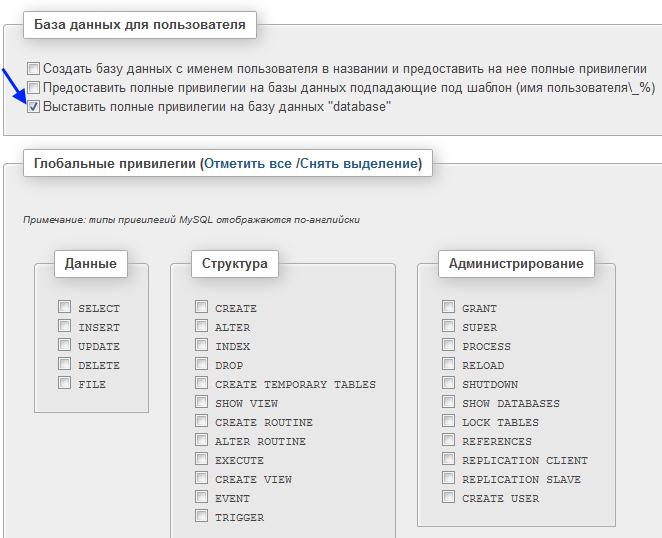Check the CREATE VIEW box

click(x=201, y=478)
